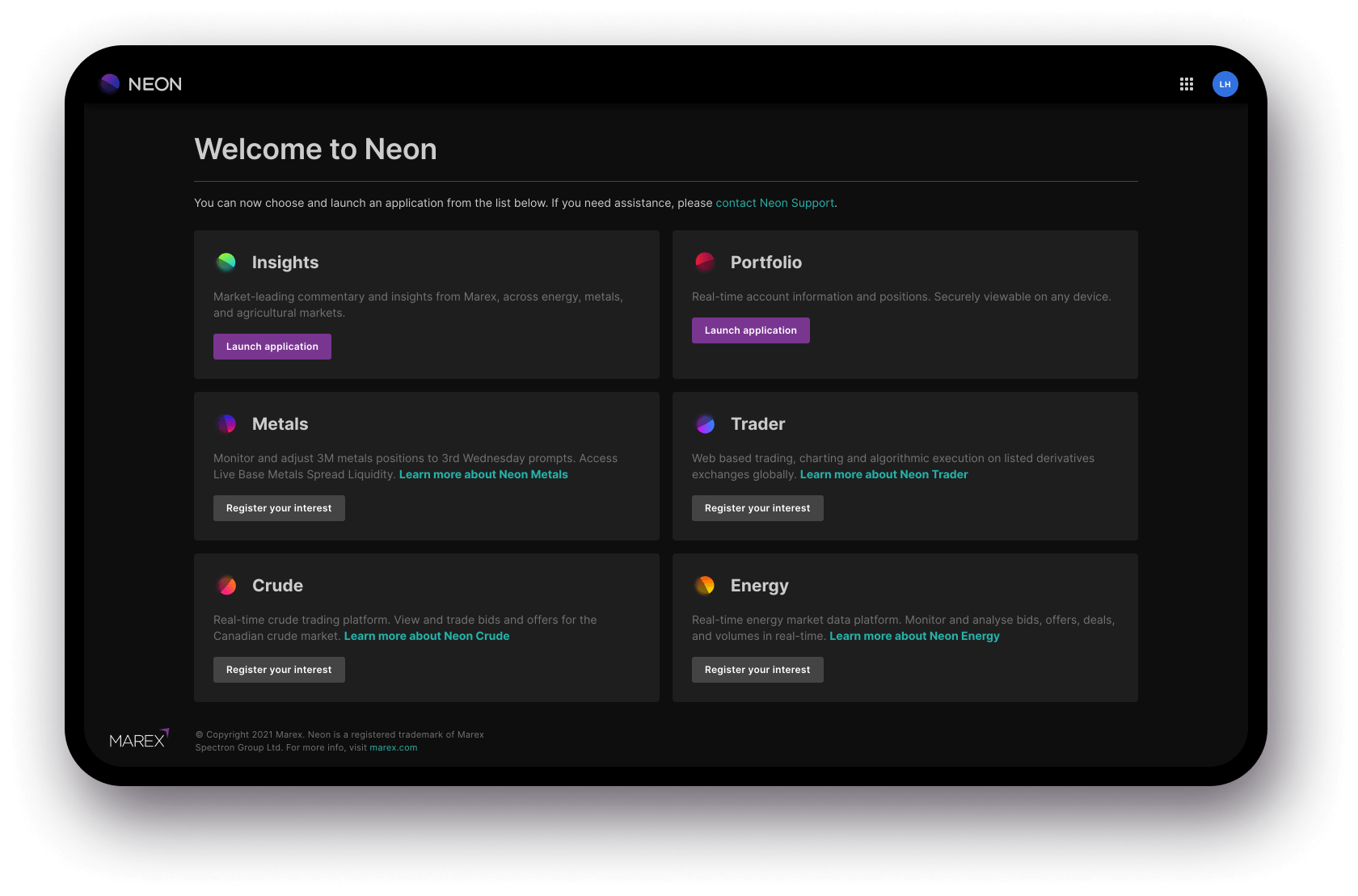Register your interest in Trader

coord(757,508)
